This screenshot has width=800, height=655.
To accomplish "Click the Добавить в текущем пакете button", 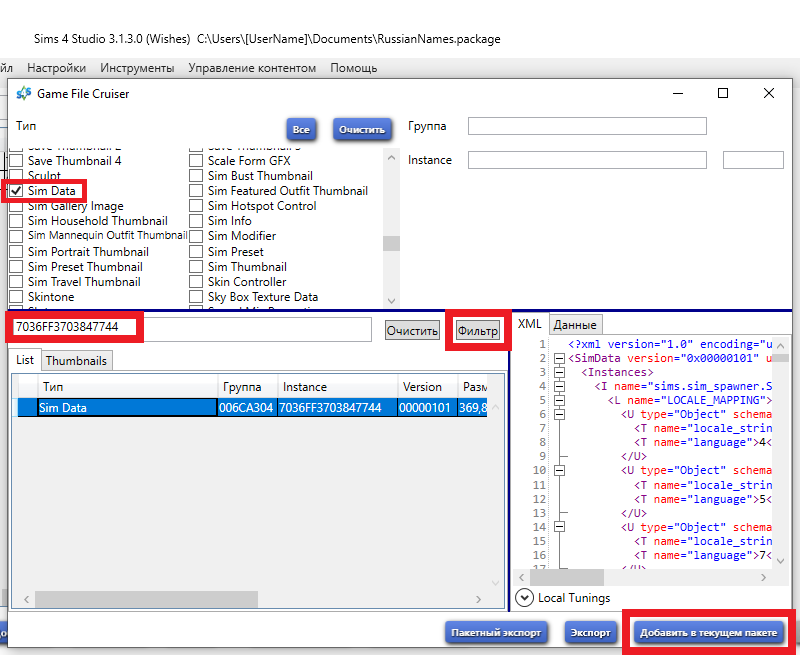I will (x=708, y=632).
